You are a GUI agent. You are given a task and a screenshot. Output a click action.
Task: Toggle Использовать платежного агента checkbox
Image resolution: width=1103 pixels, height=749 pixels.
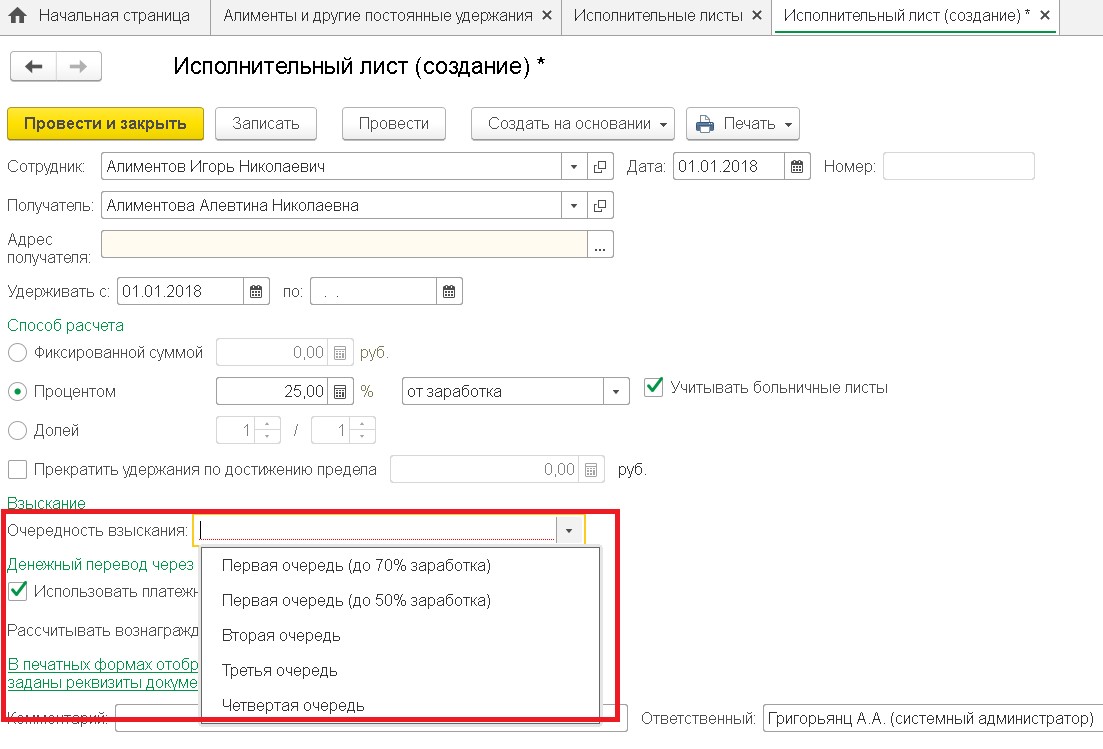17,591
